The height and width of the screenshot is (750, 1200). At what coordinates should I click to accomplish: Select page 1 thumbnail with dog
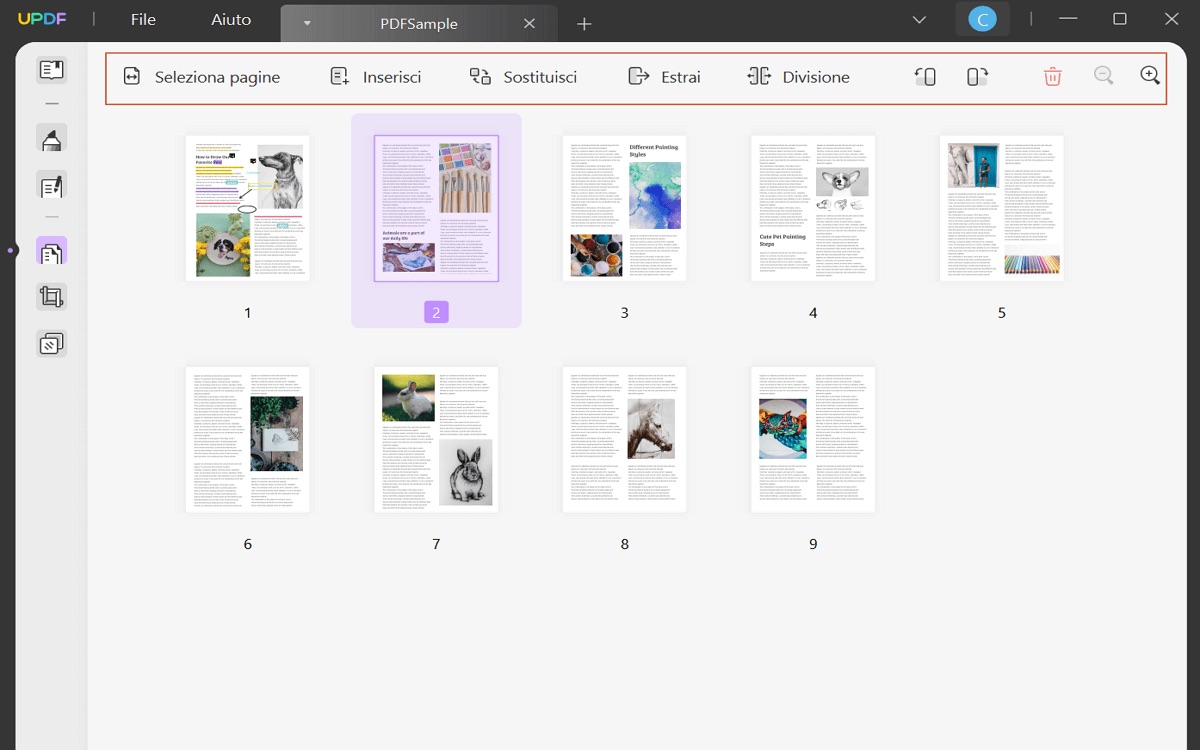247,208
